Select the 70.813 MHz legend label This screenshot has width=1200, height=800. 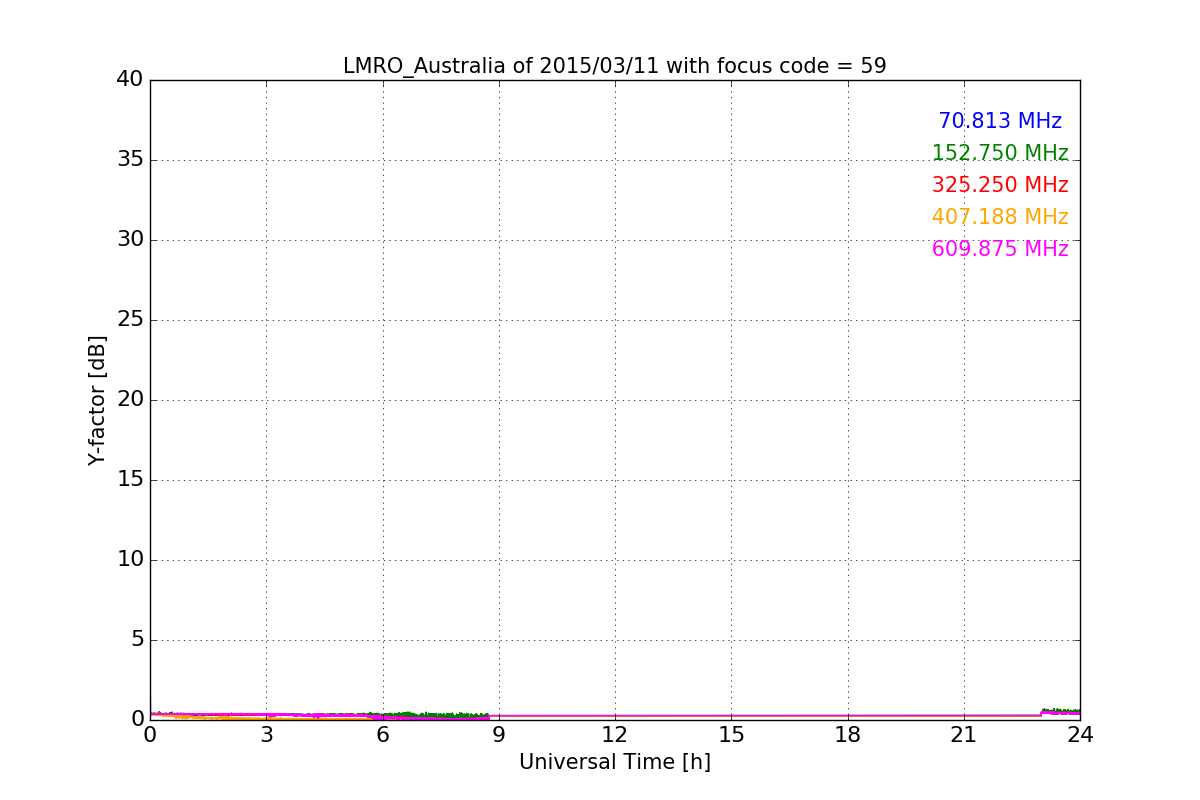point(1000,121)
